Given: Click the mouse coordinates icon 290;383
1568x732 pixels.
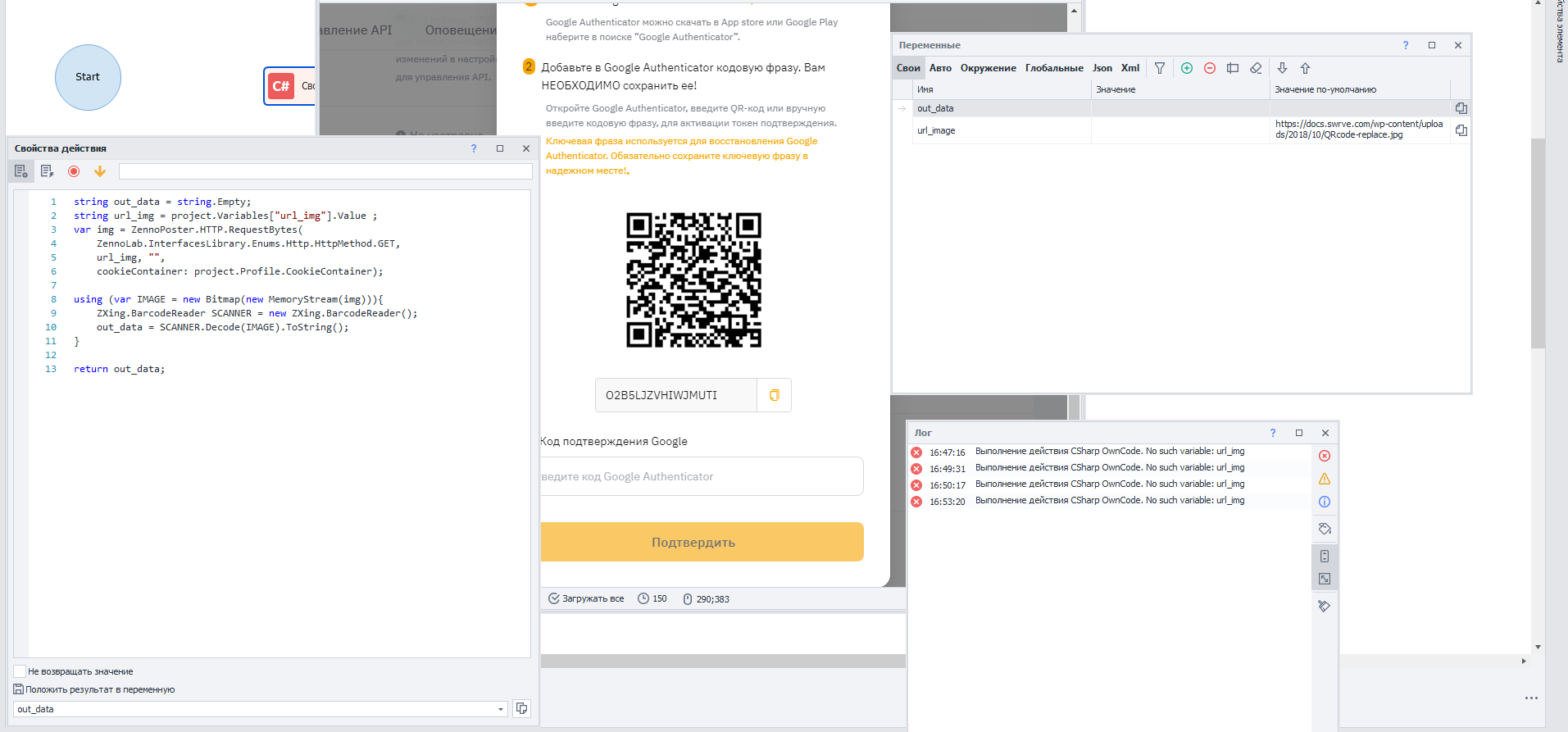Looking at the screenshot, I should click(x=688, y=599).
